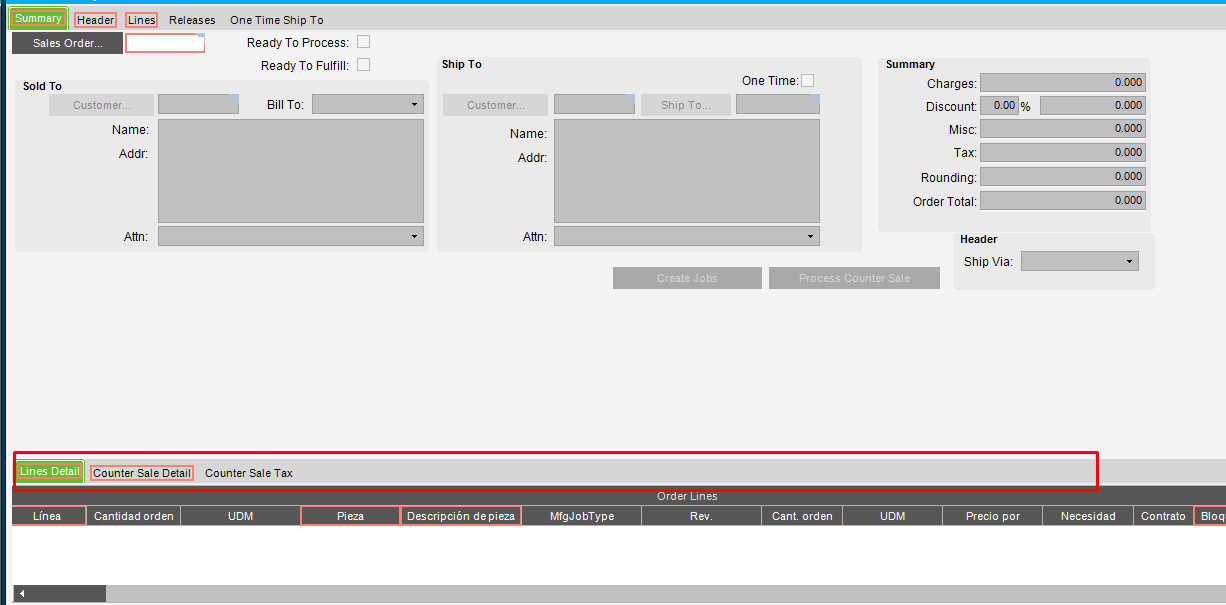The image size is (1226, 605).
Task: Open the Ship Via dropdown
Action: tap(1080, 261)
